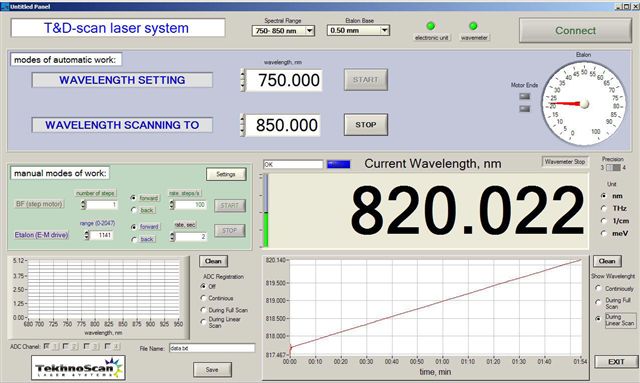Click the Etalon gauge center knob

click(x=584, y=104)
